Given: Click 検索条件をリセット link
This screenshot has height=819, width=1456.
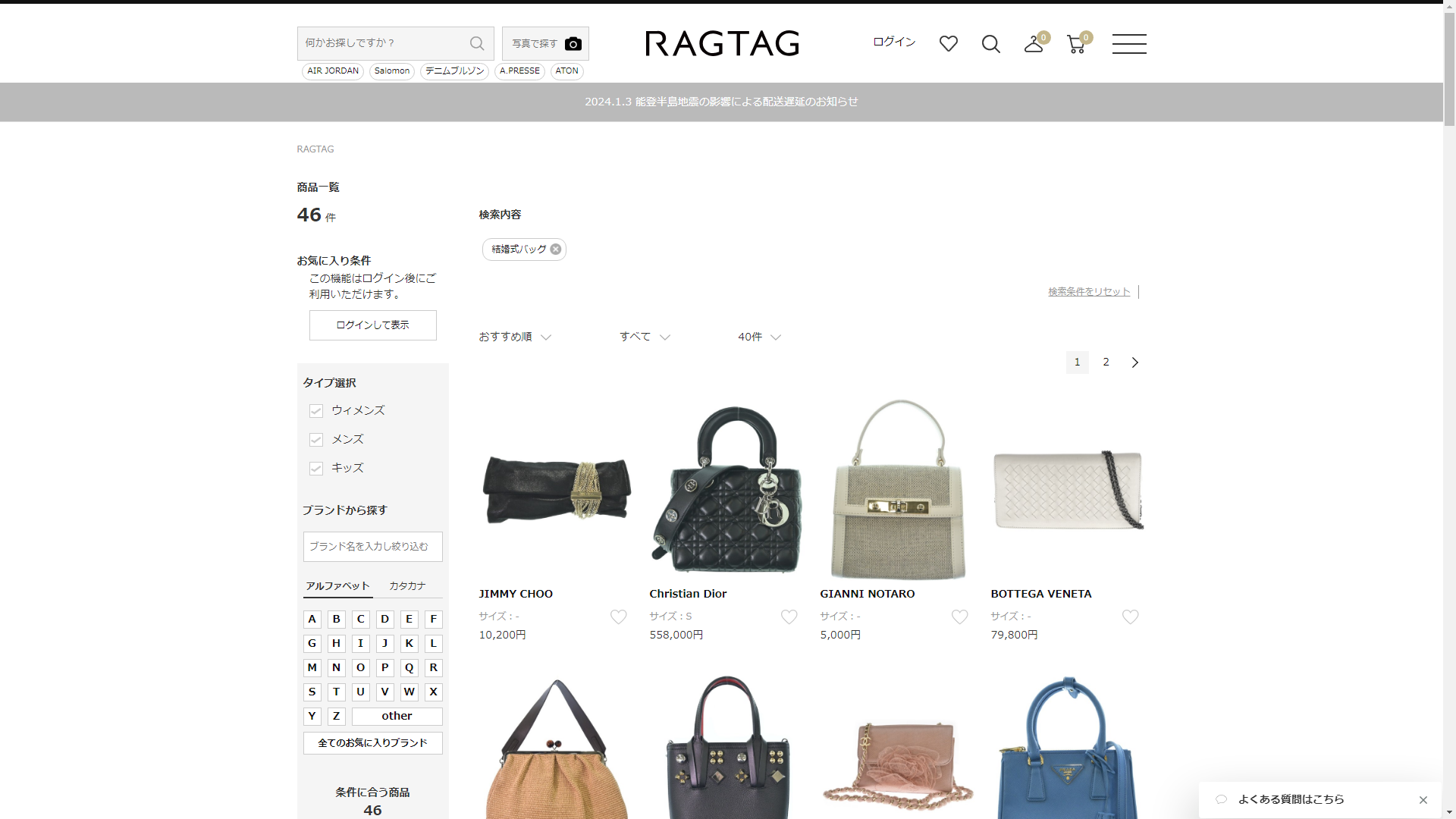Looking at the screenshot, I should pos(1088,292).
